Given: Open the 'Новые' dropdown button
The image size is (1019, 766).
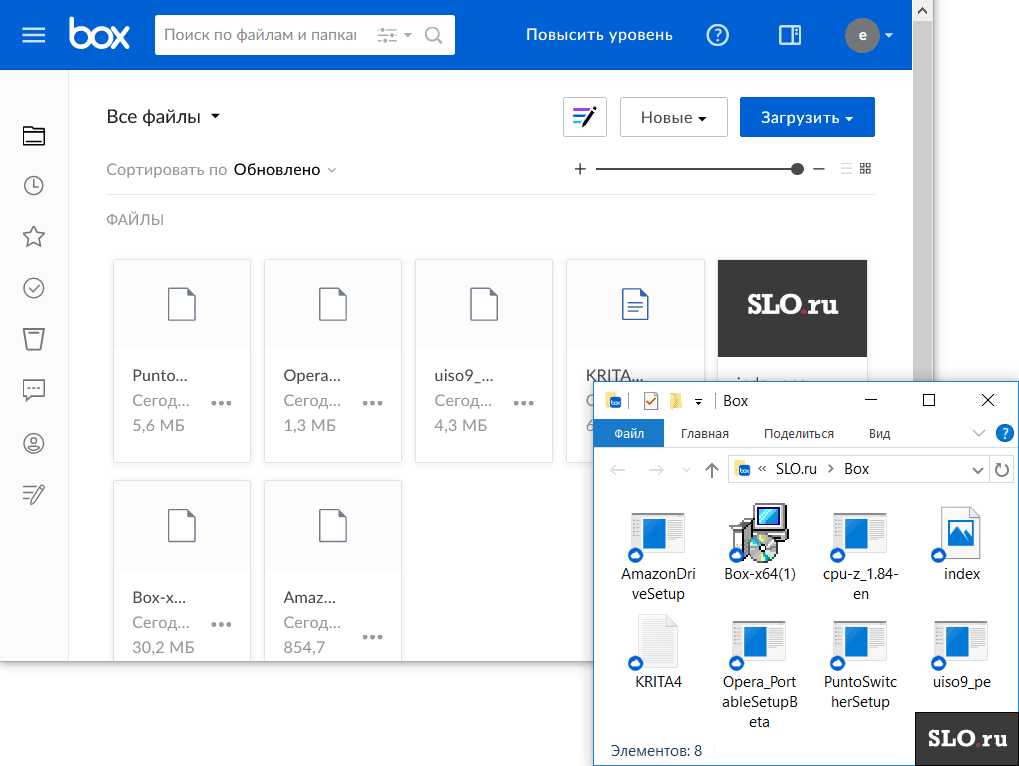Looking at the screenshot, I should tap(674, 117).
